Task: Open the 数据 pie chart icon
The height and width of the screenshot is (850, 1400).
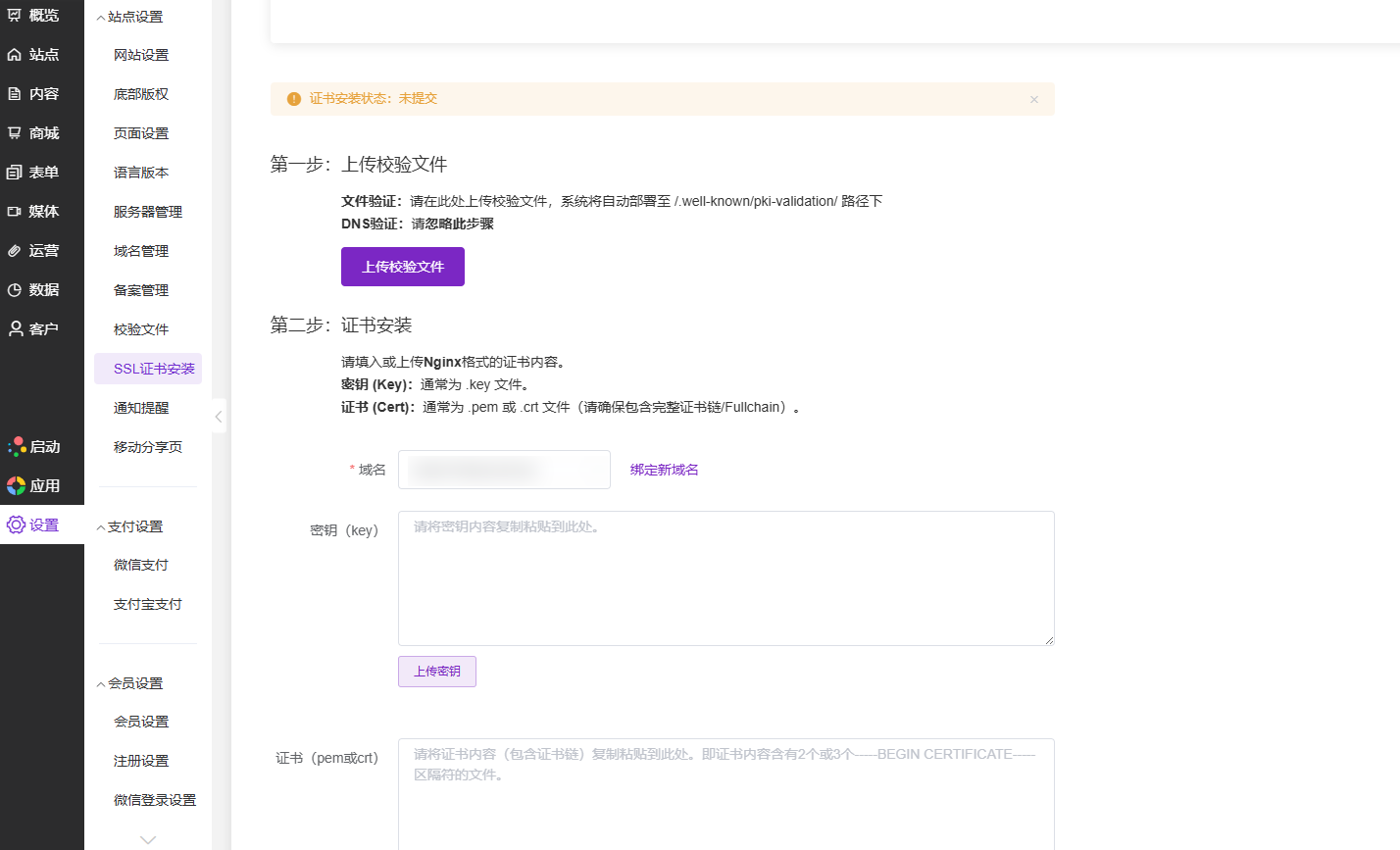Action: click(15, 290)
